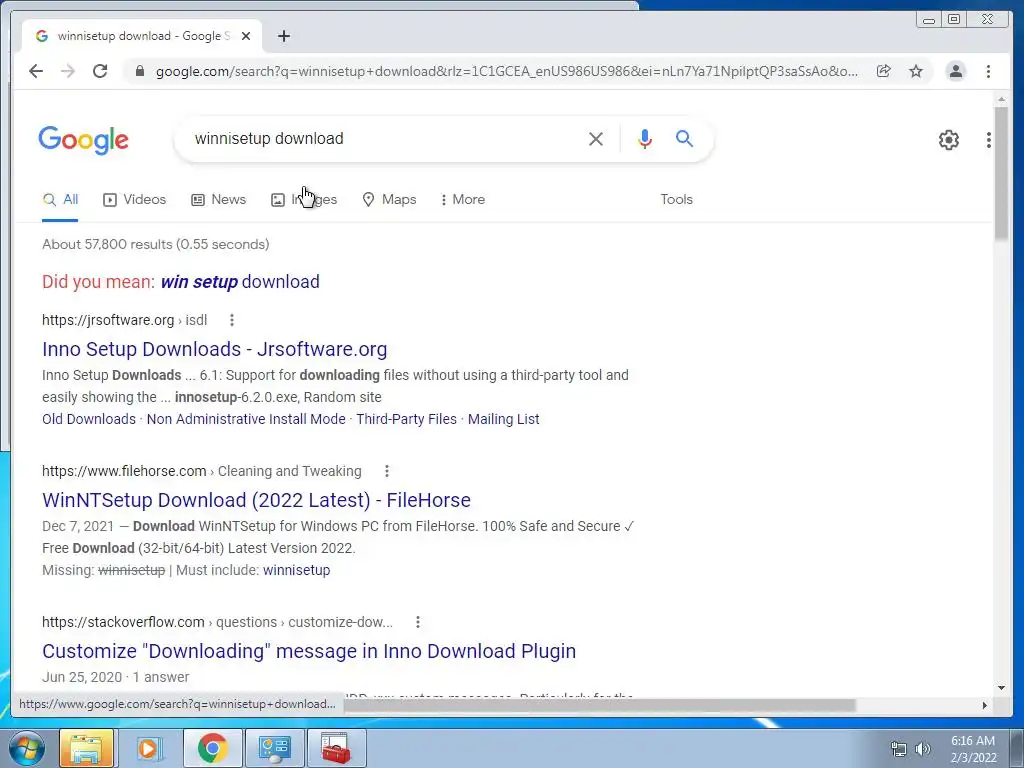The height and width of the screenshot is (768, 1024).
Task: Click the volume speaker tray icon
Action: pos(923,749)
